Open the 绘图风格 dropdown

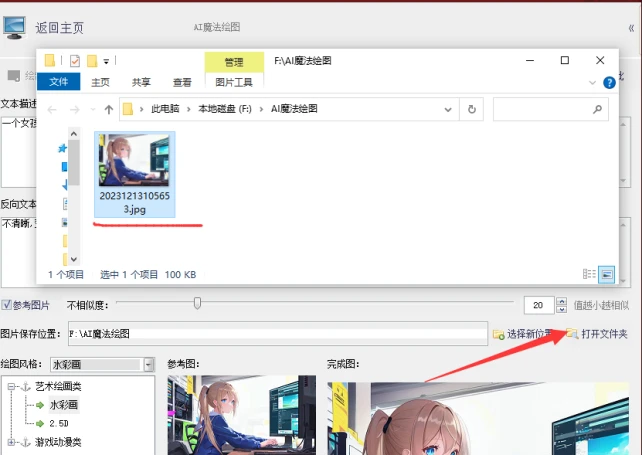point(148,364)
